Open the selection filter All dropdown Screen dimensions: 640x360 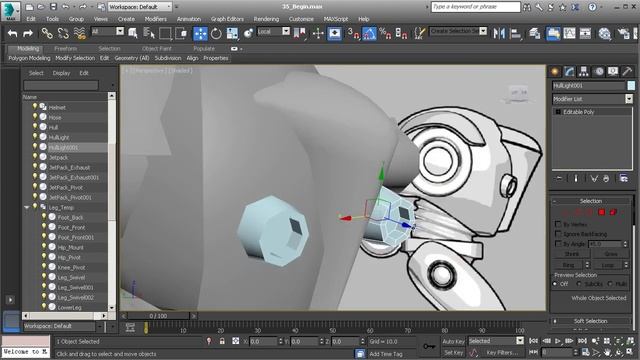pyautogui.click(x=108, y=31)
